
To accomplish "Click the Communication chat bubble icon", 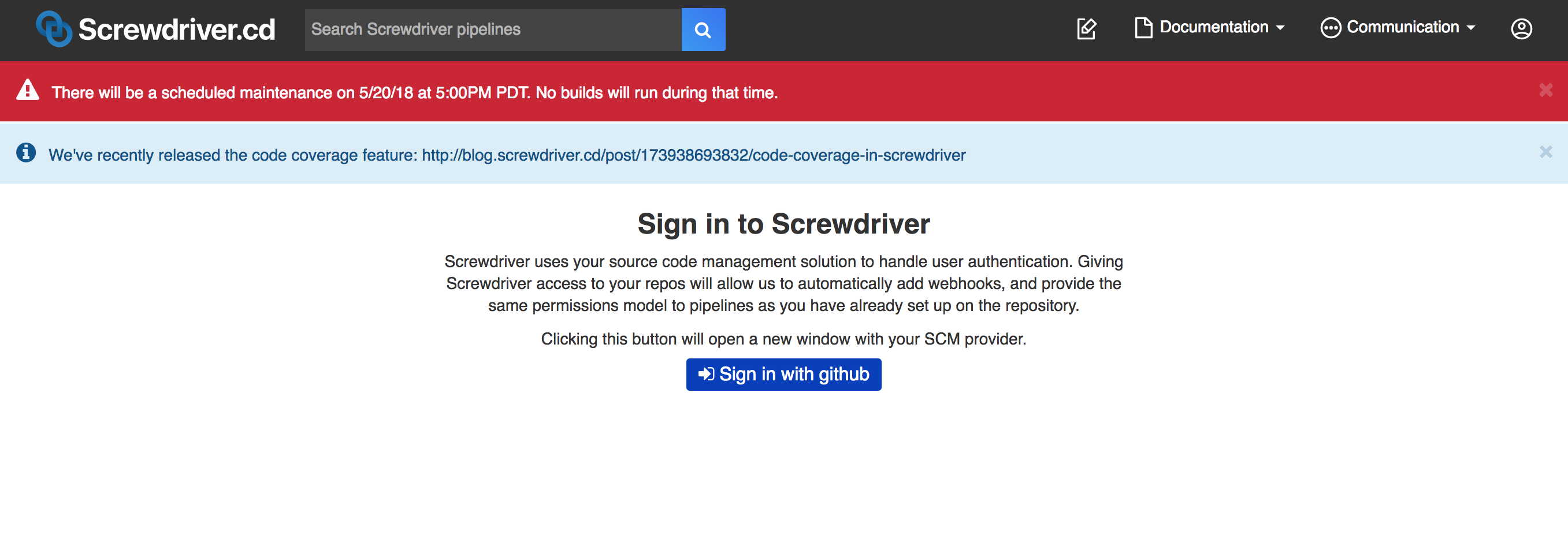I will 1330,28.
